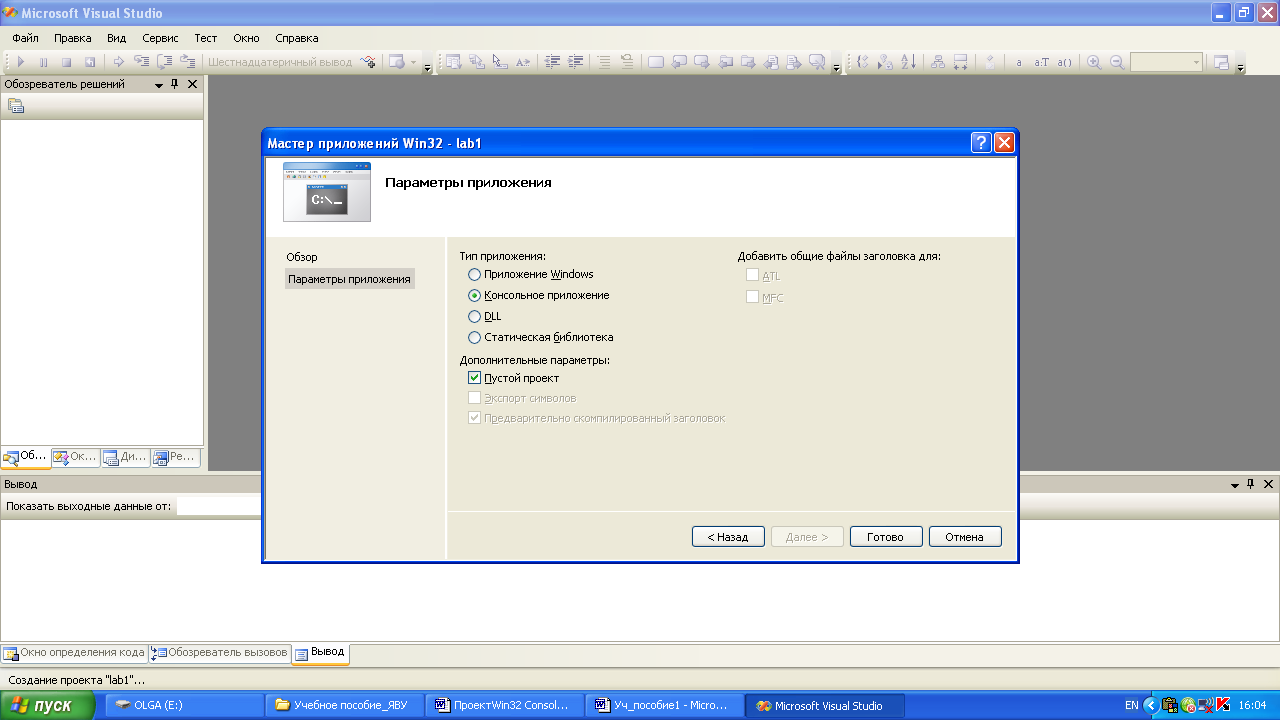1280x720 pixels.
Task: Click the Properties icon in Solution Explorer
Action: (x=16, y=106)
